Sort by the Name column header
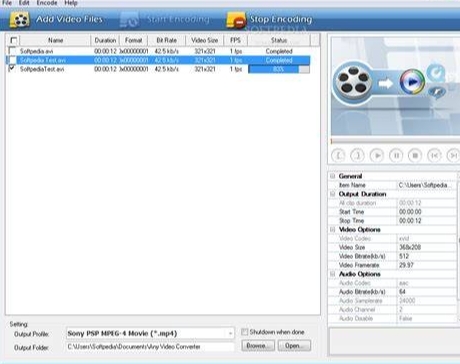The width and height of the screenshot is (460, 364). 55,40
